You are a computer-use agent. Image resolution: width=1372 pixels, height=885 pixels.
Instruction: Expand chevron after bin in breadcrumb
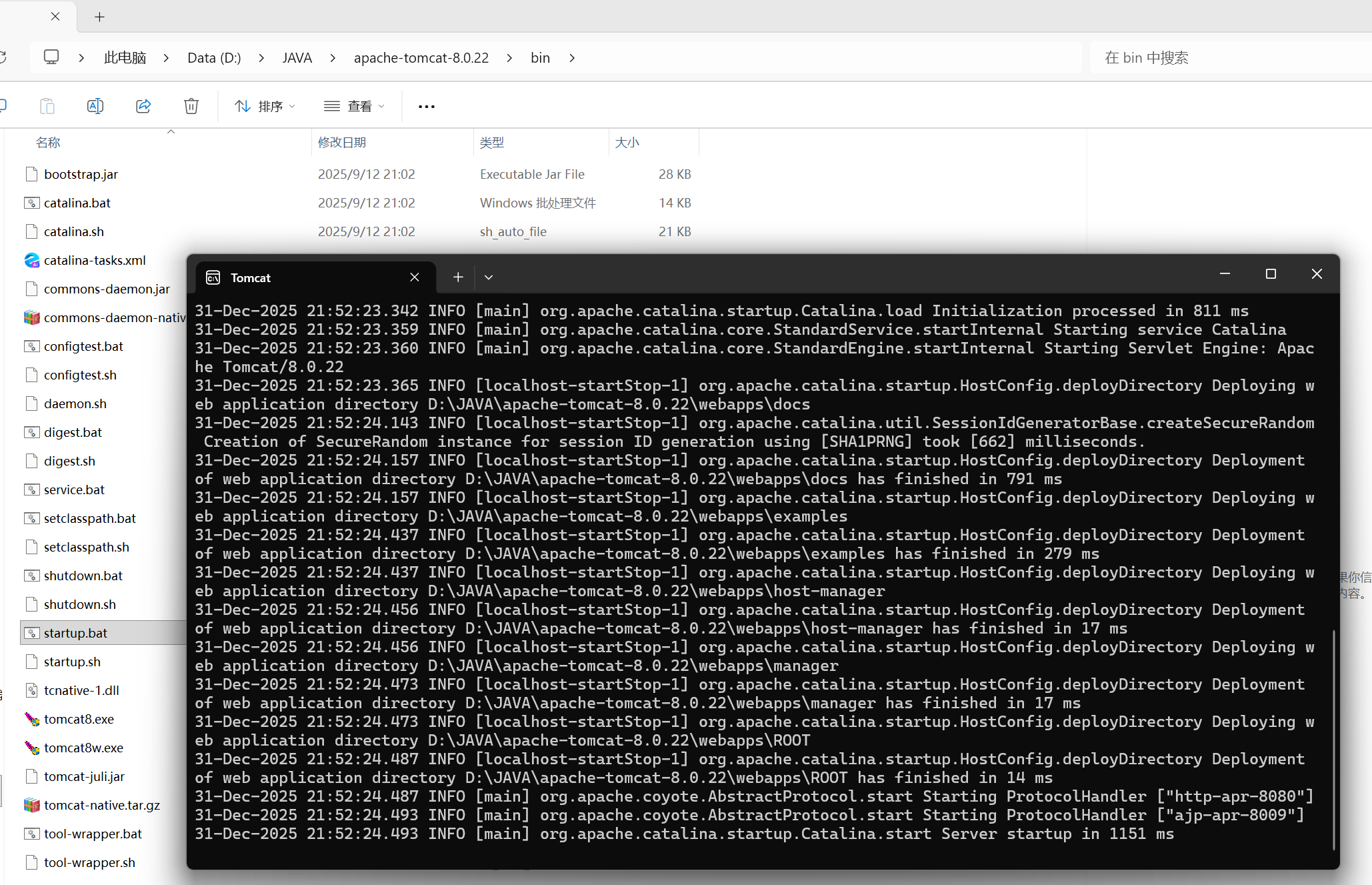tap(572, 58)
